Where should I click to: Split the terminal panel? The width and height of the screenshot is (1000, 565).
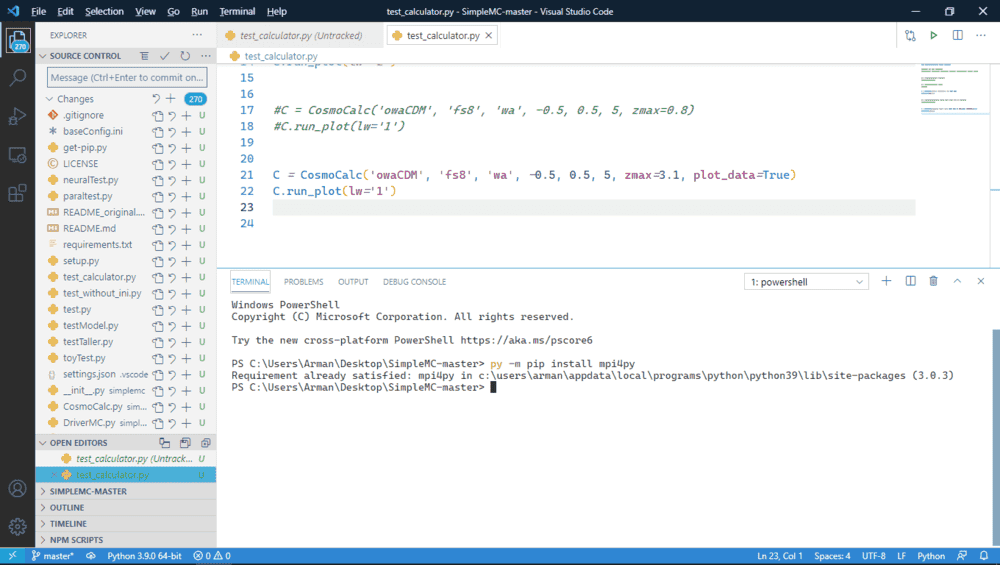(x=911, y=281)
